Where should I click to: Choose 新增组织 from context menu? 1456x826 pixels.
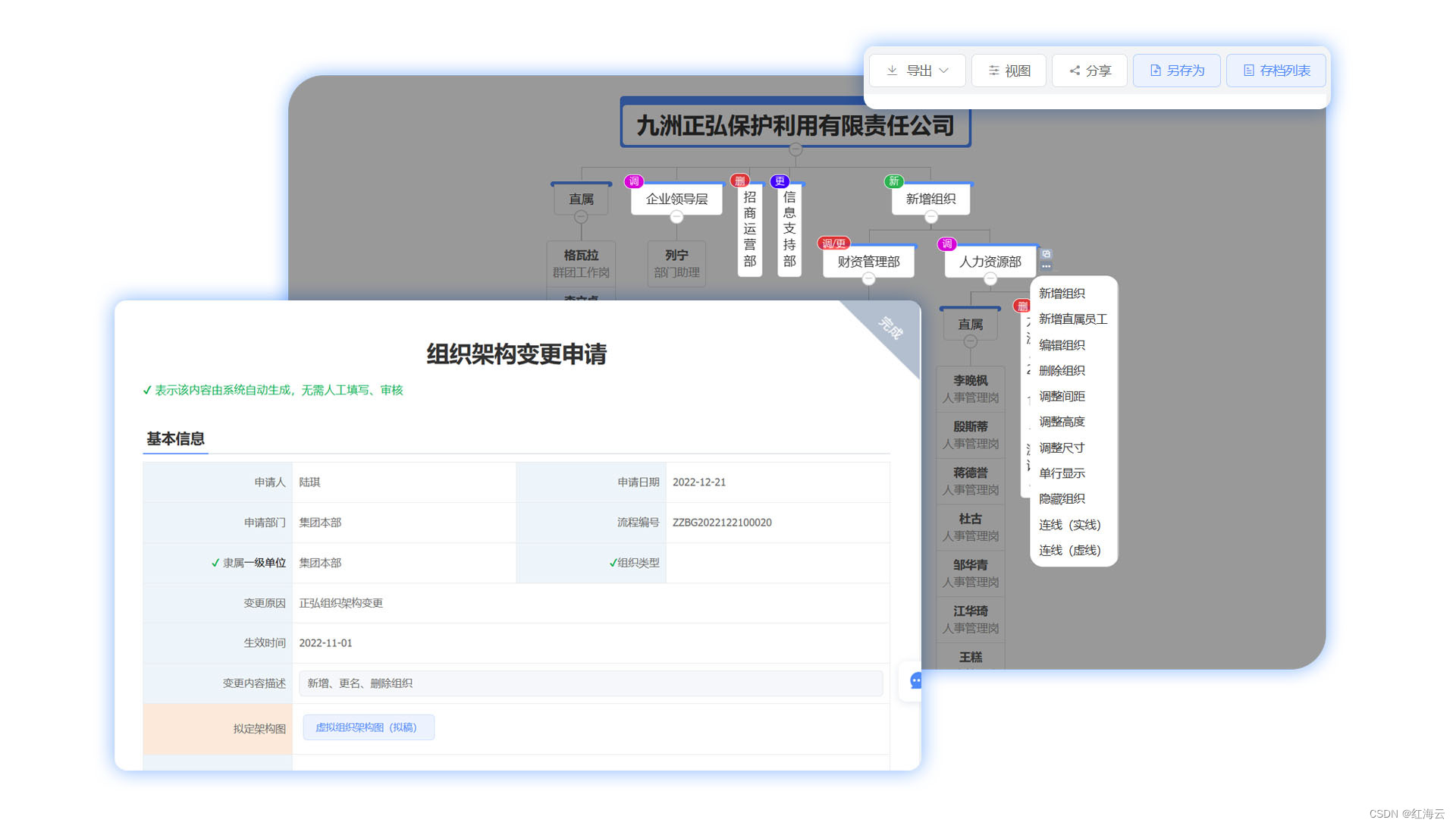1062,294
